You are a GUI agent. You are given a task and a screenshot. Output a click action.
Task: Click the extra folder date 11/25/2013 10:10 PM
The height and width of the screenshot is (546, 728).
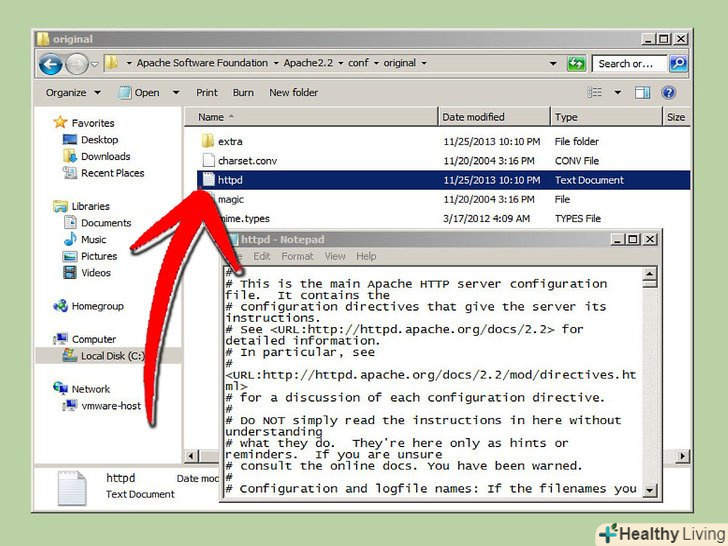click(x=492, y=141)
